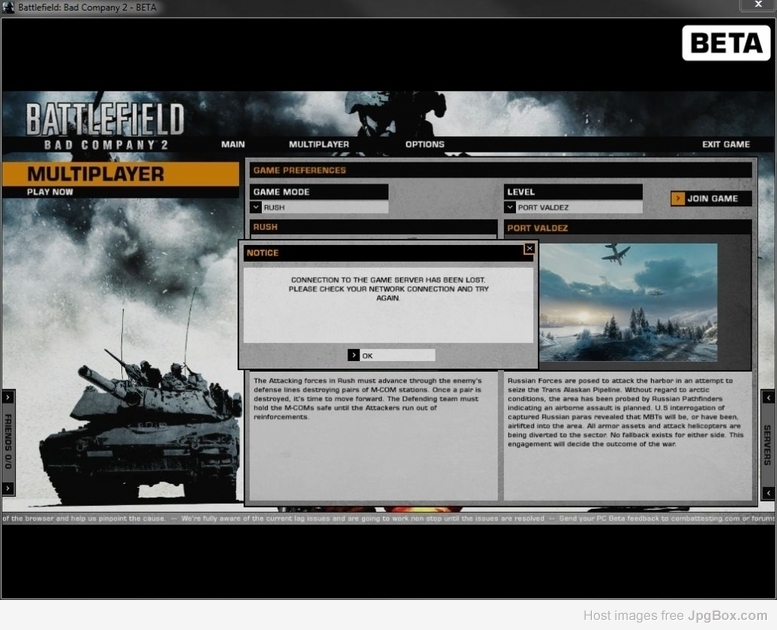The image size is (777, 630).
Task: Expand the Game Mode dropdown arrow
Action: [x=256, y=207]
